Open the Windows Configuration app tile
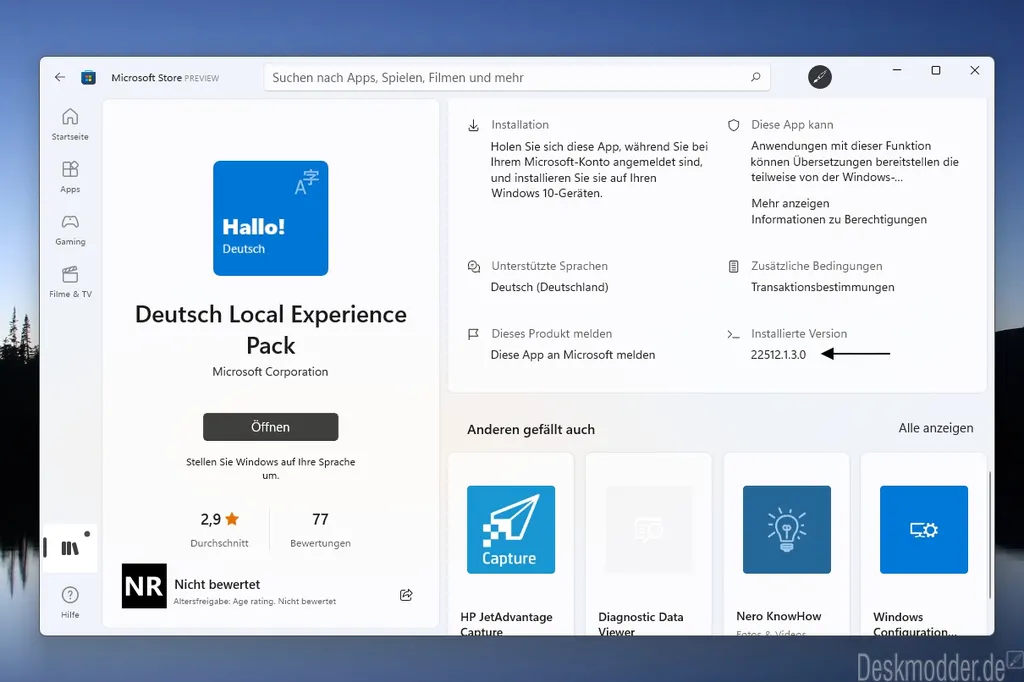This screenshot has height=682, width=1024. tap(923, 544)
